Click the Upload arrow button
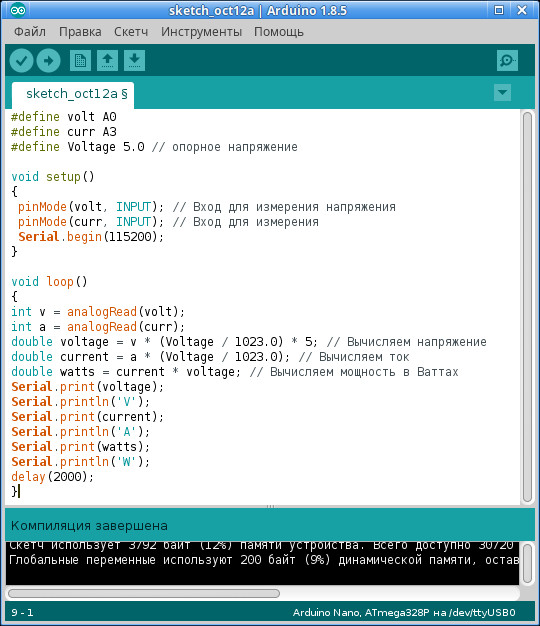The width and height of the screenshot is (540, 626). (48, 61)
